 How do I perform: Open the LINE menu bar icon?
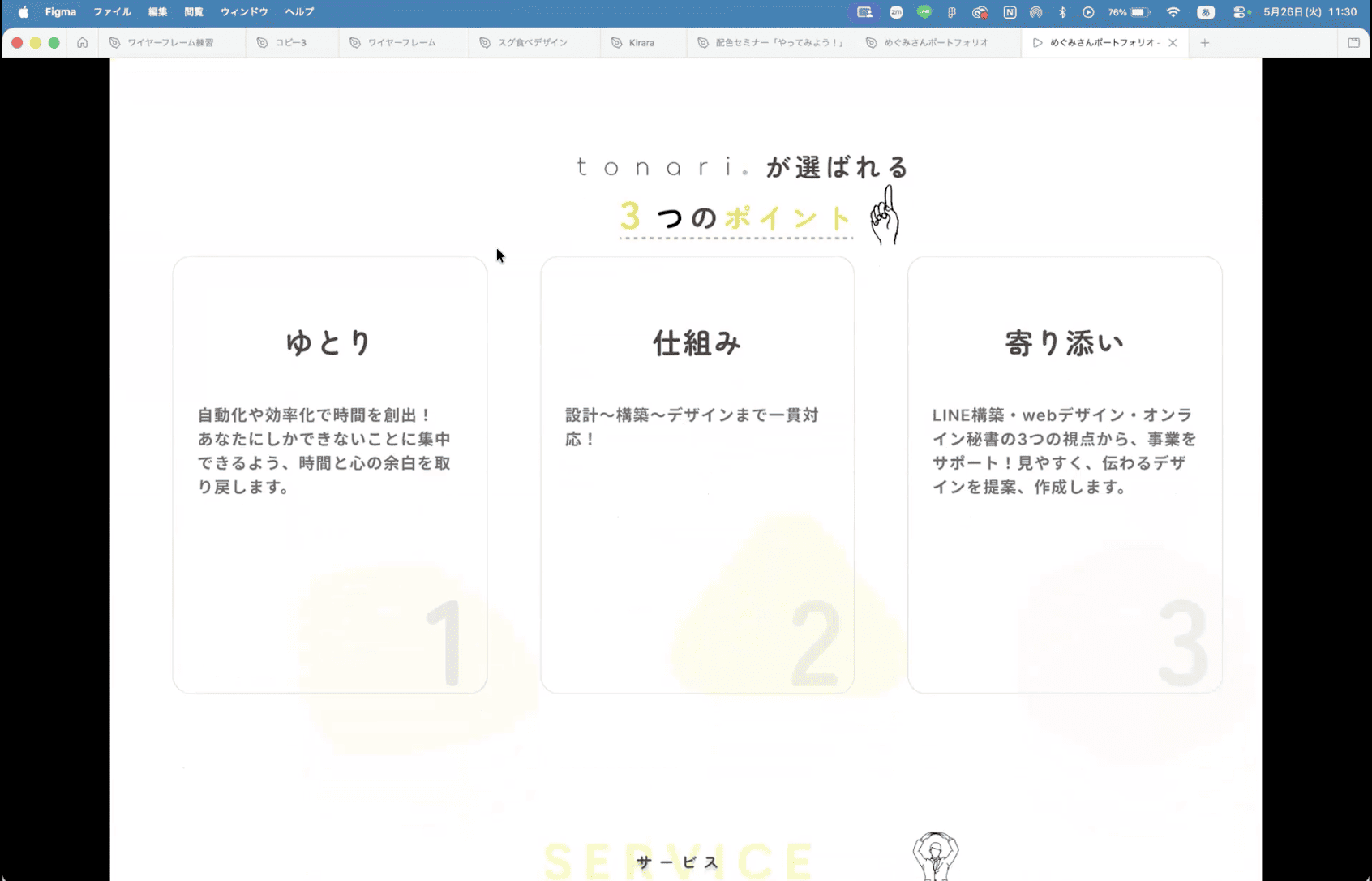(924, 12)
